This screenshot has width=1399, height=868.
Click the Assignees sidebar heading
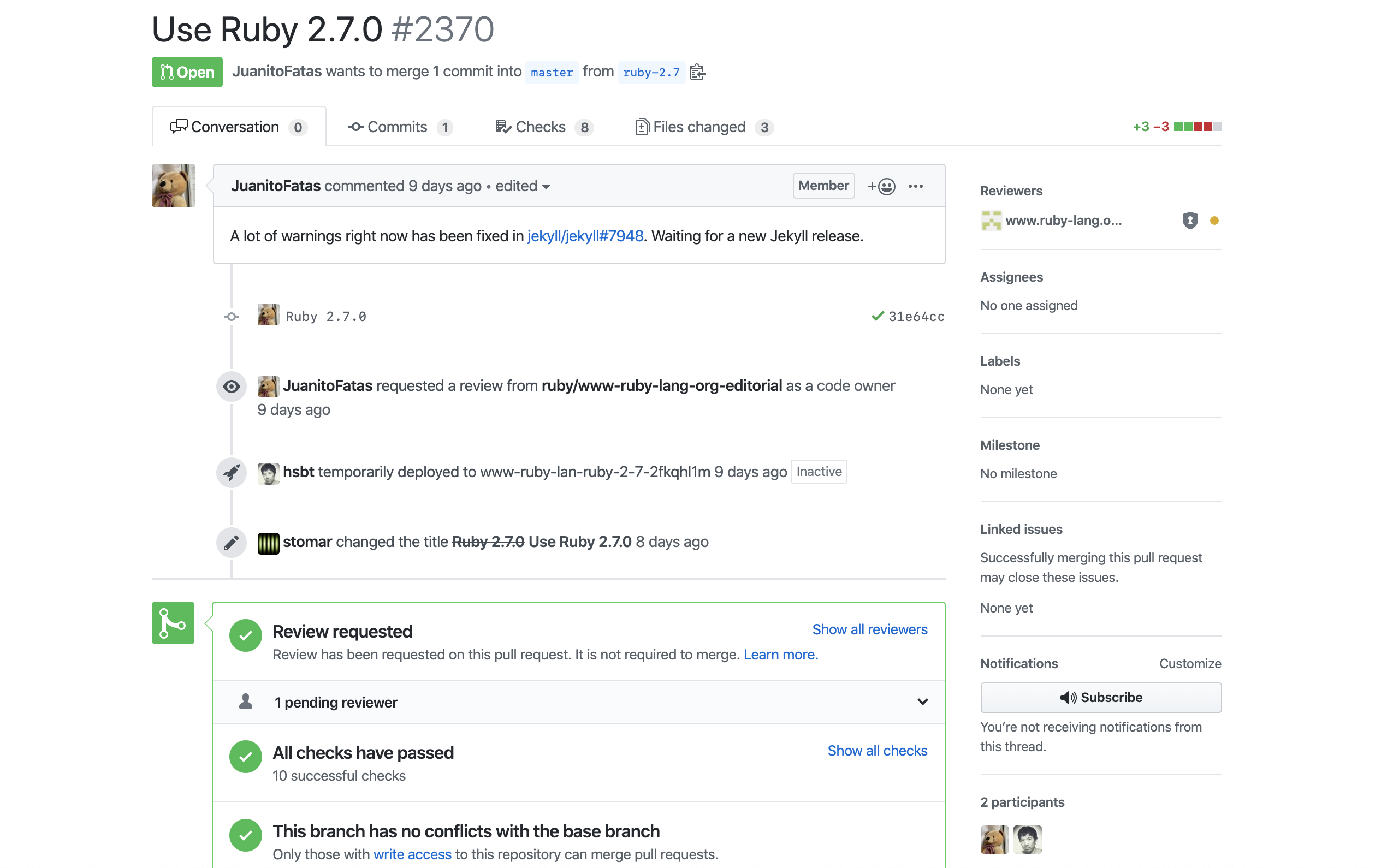pyautogui.click(x=1011, y=277)
